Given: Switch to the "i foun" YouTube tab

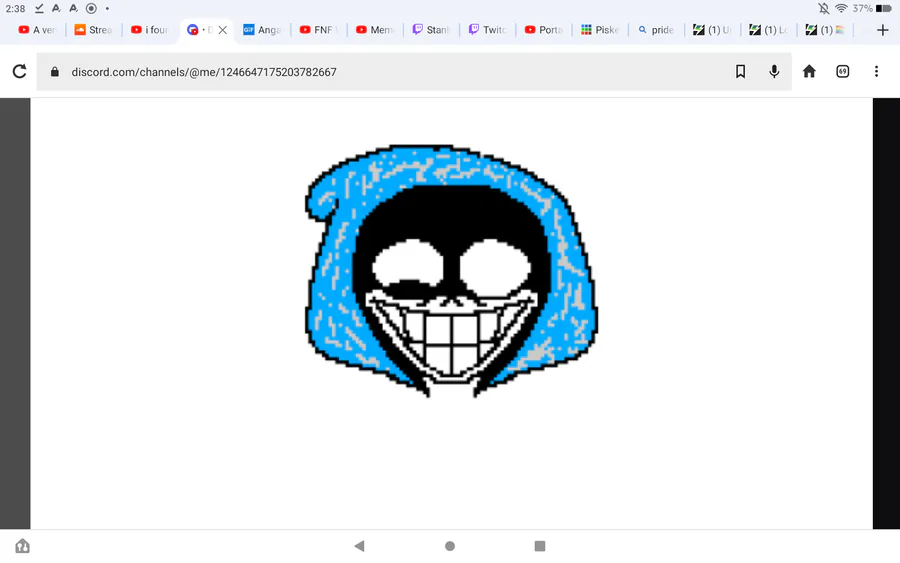Looking at the screenshot, I should pos(150,30).
